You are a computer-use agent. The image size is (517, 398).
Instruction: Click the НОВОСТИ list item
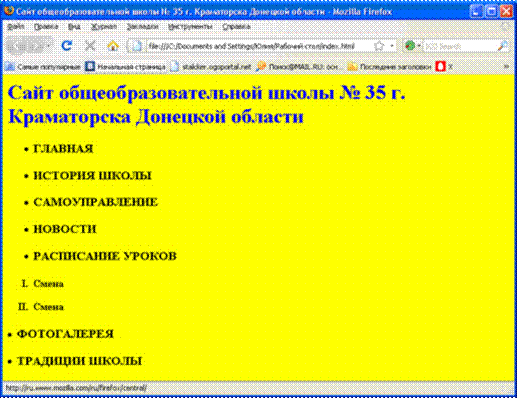coord(65,229)
